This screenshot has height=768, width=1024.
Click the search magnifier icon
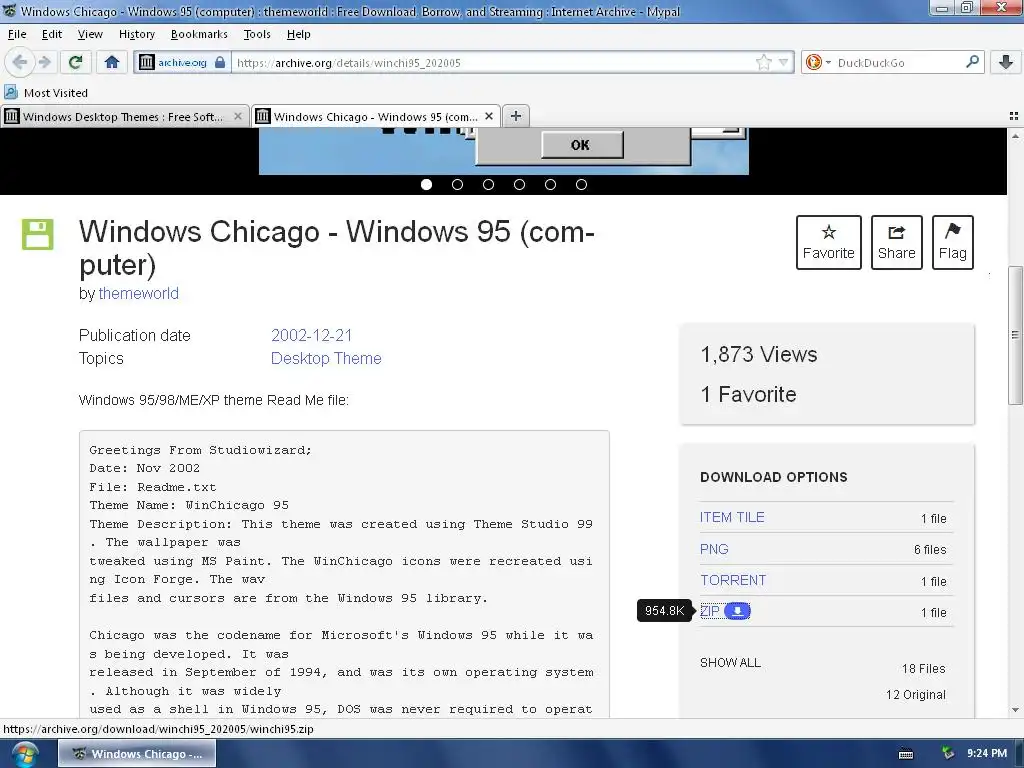click(x=972, y=62)
